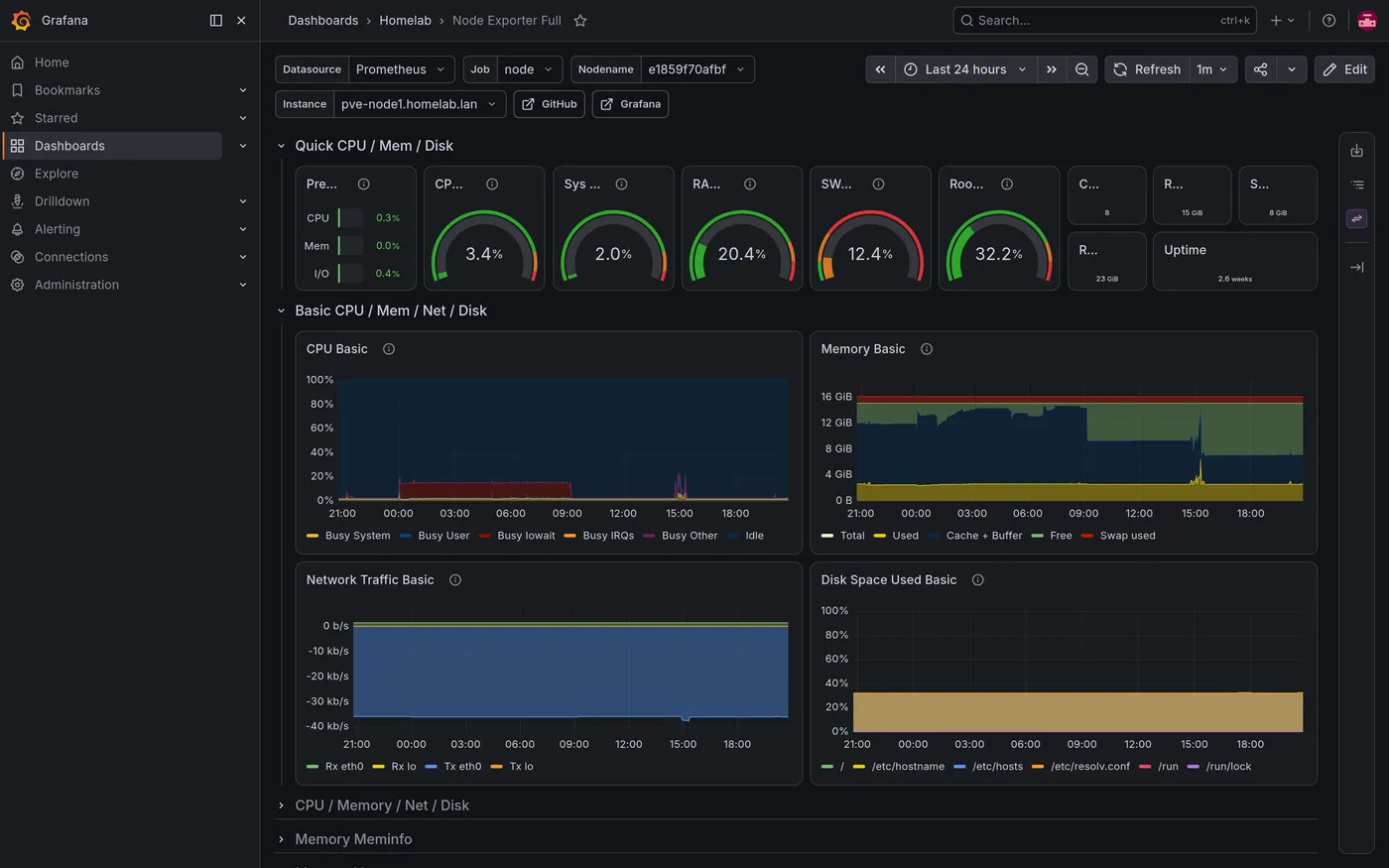
Task: Click the plus new item icon
Action: click(x=1282, y=20)
